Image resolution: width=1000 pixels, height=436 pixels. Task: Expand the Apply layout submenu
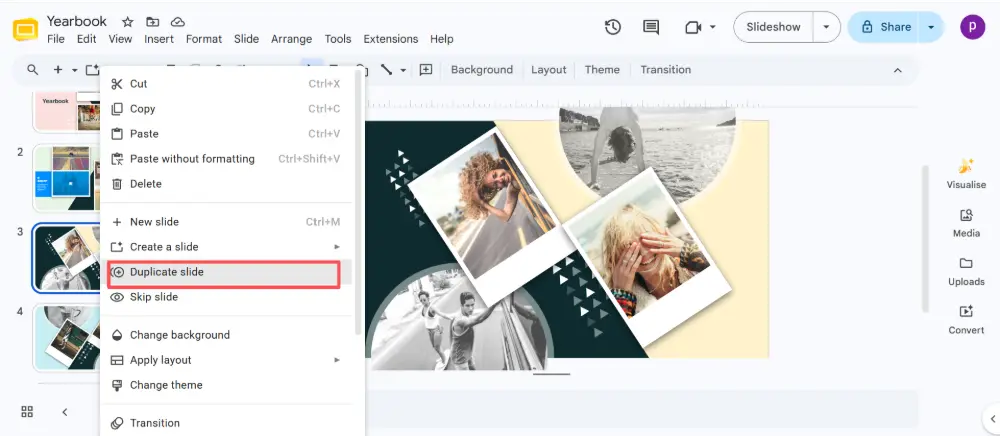[226, 360]
